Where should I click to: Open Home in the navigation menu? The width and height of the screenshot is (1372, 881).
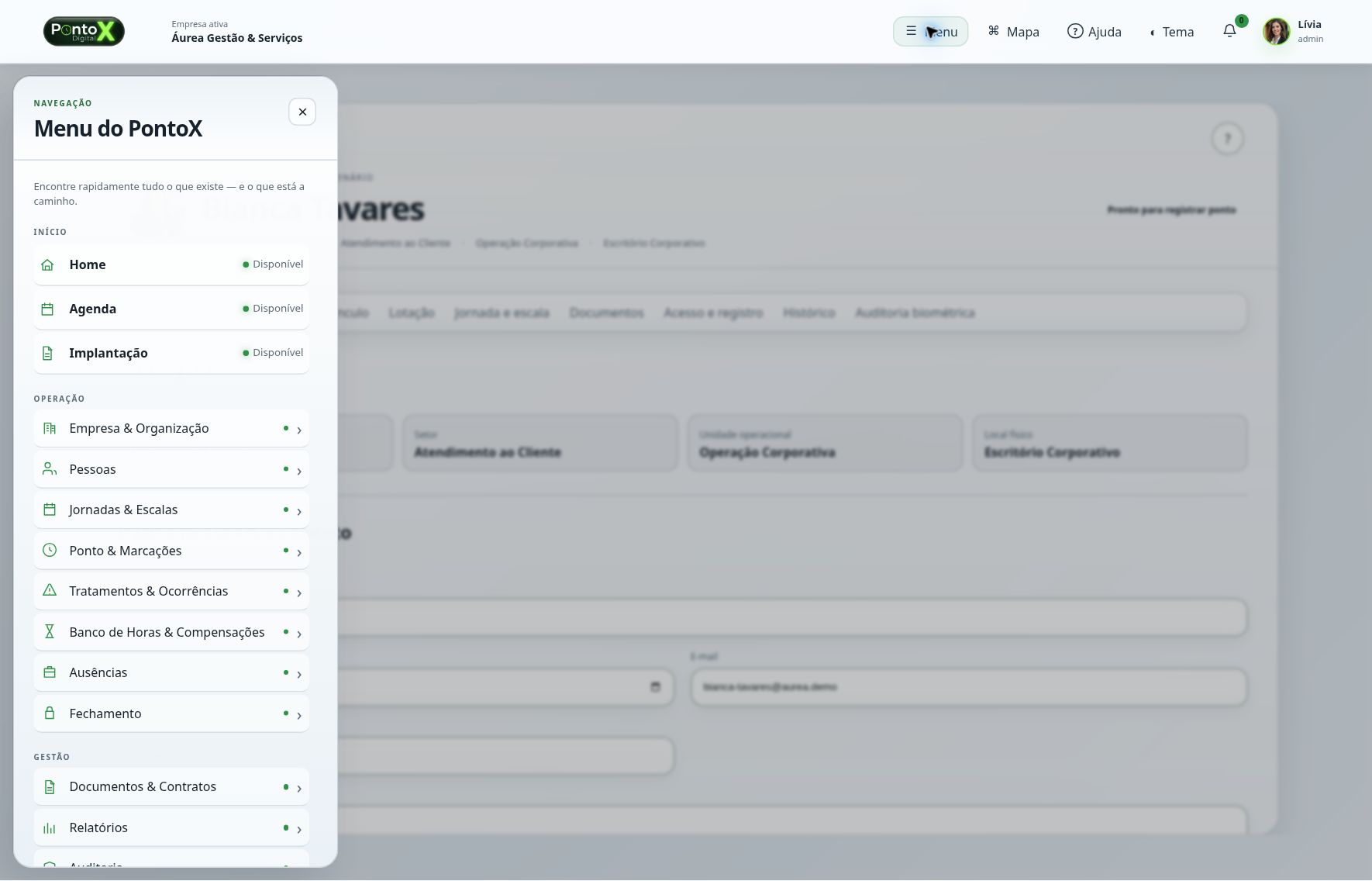(x=171, y=265)
